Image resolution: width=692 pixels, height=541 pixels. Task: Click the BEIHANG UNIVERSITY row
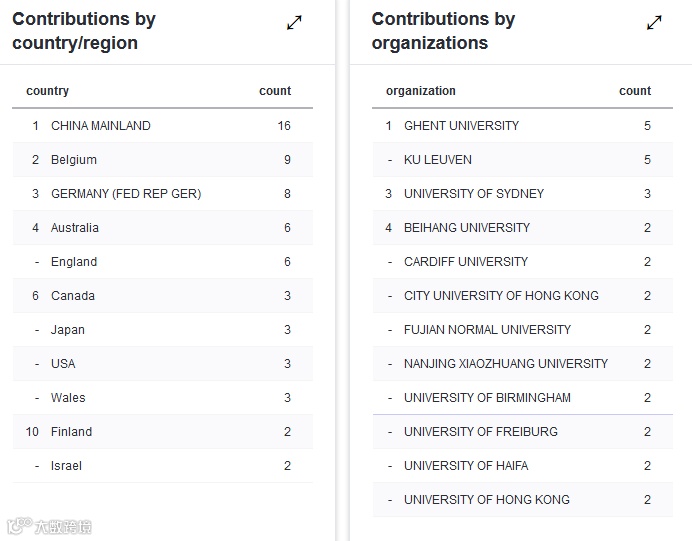tap(467, 228)
